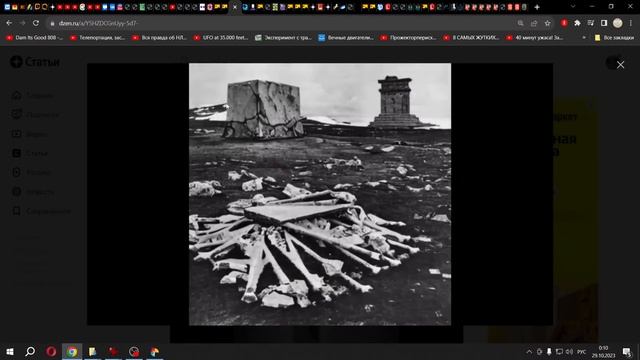Image resolution: width=640 pixels, height=360 pixels.
Task: Switch the РУС input language
Action: pyautogui.click(x=582, y=351)
